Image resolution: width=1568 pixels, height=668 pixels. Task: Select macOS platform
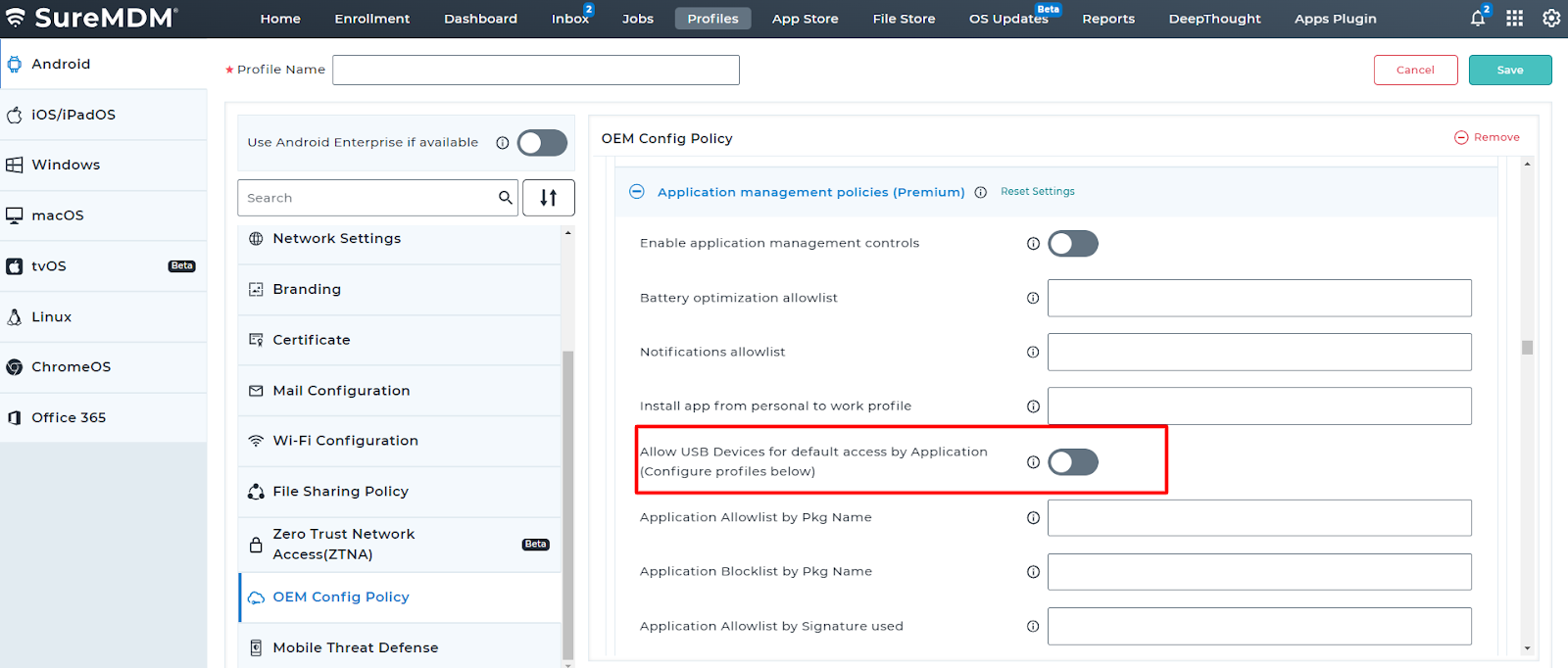coord(103,215)
